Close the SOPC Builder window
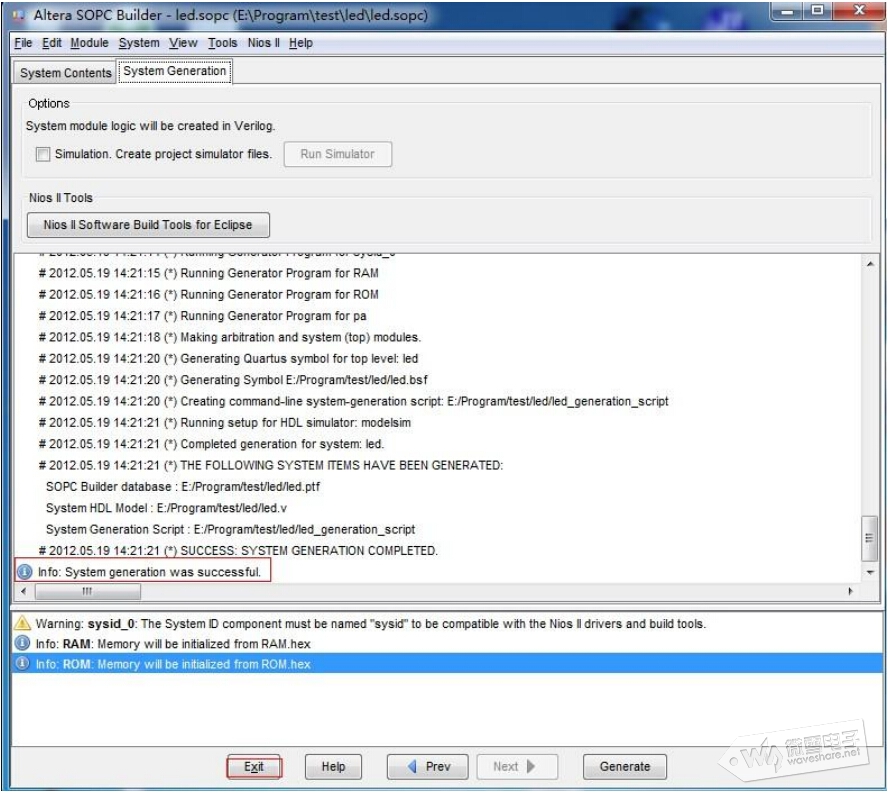 pos(859,11)
